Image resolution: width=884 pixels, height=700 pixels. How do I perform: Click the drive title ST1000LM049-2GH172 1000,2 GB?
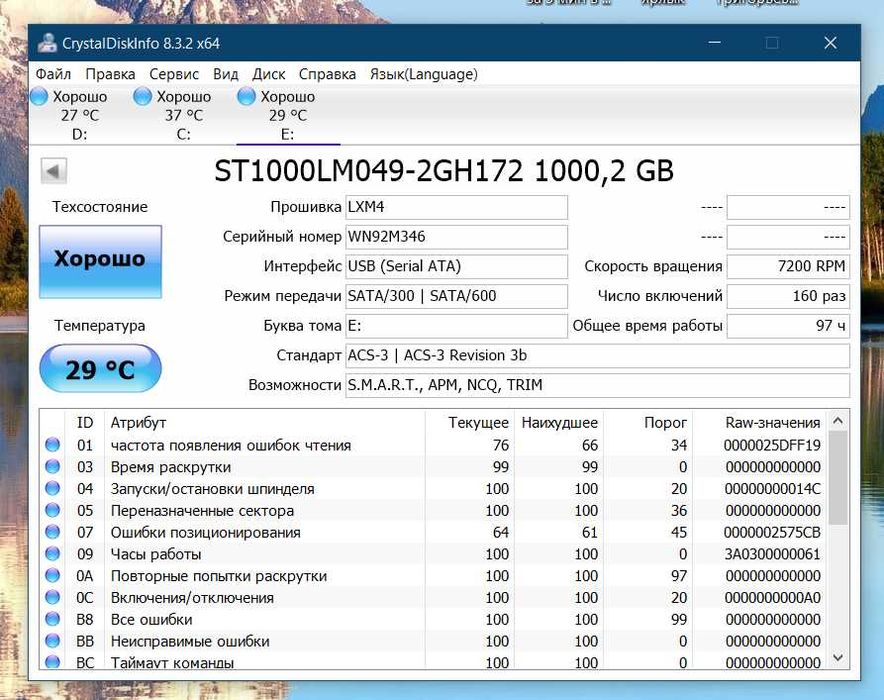(x=444, y=171)
